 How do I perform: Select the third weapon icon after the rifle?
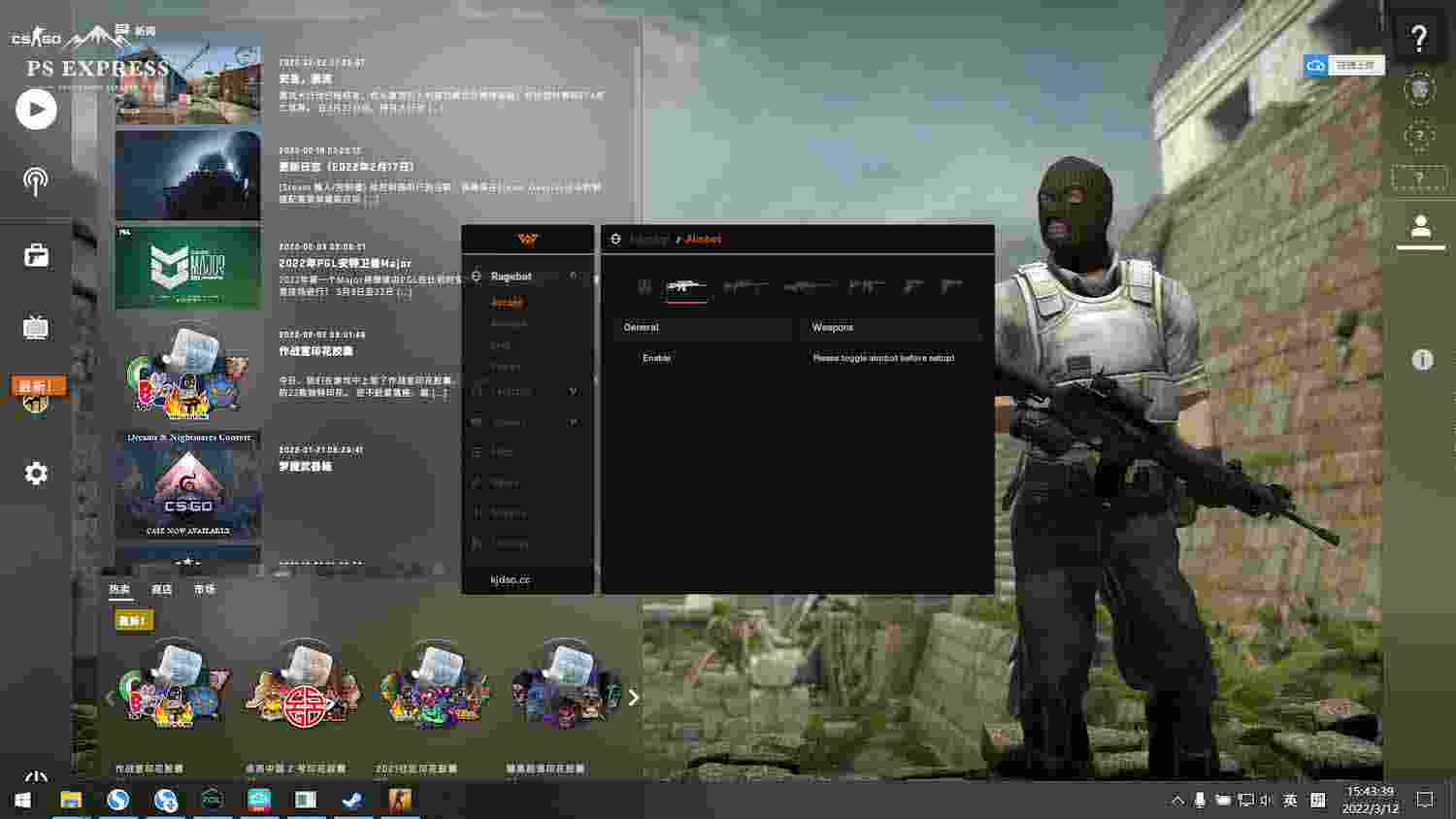(745, 286)
